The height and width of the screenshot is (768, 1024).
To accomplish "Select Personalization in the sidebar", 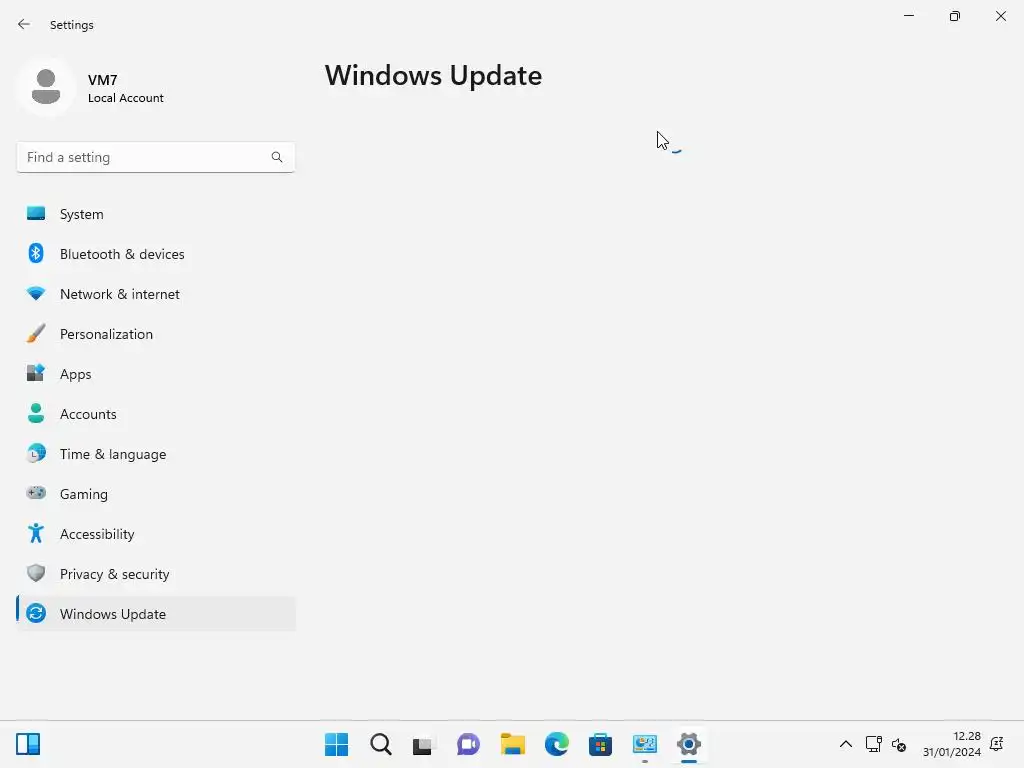I will [155, 334].
